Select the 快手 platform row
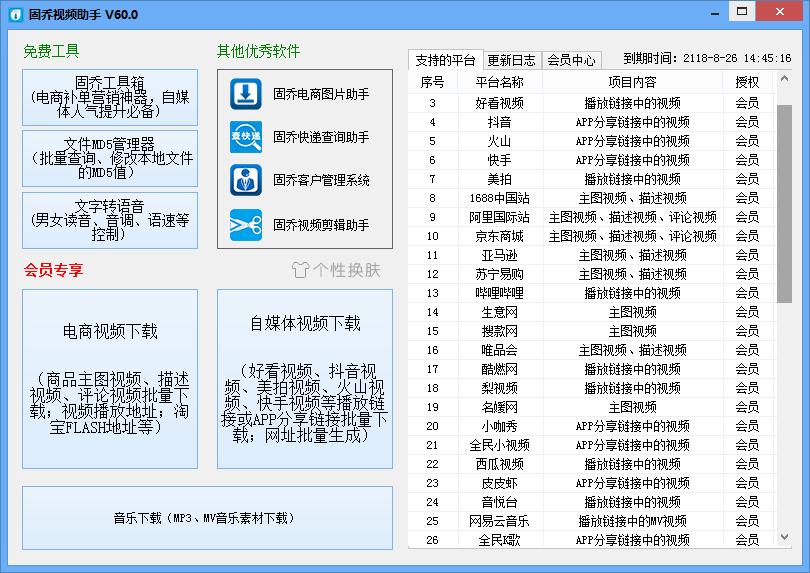 591,160
